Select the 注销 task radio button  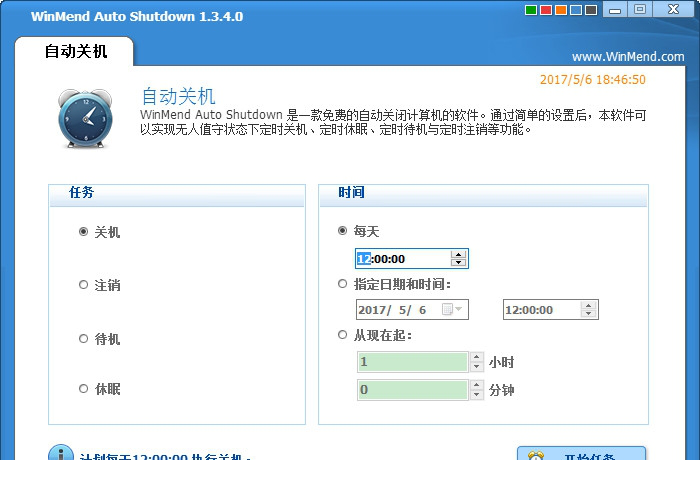(x=83, y=285)
